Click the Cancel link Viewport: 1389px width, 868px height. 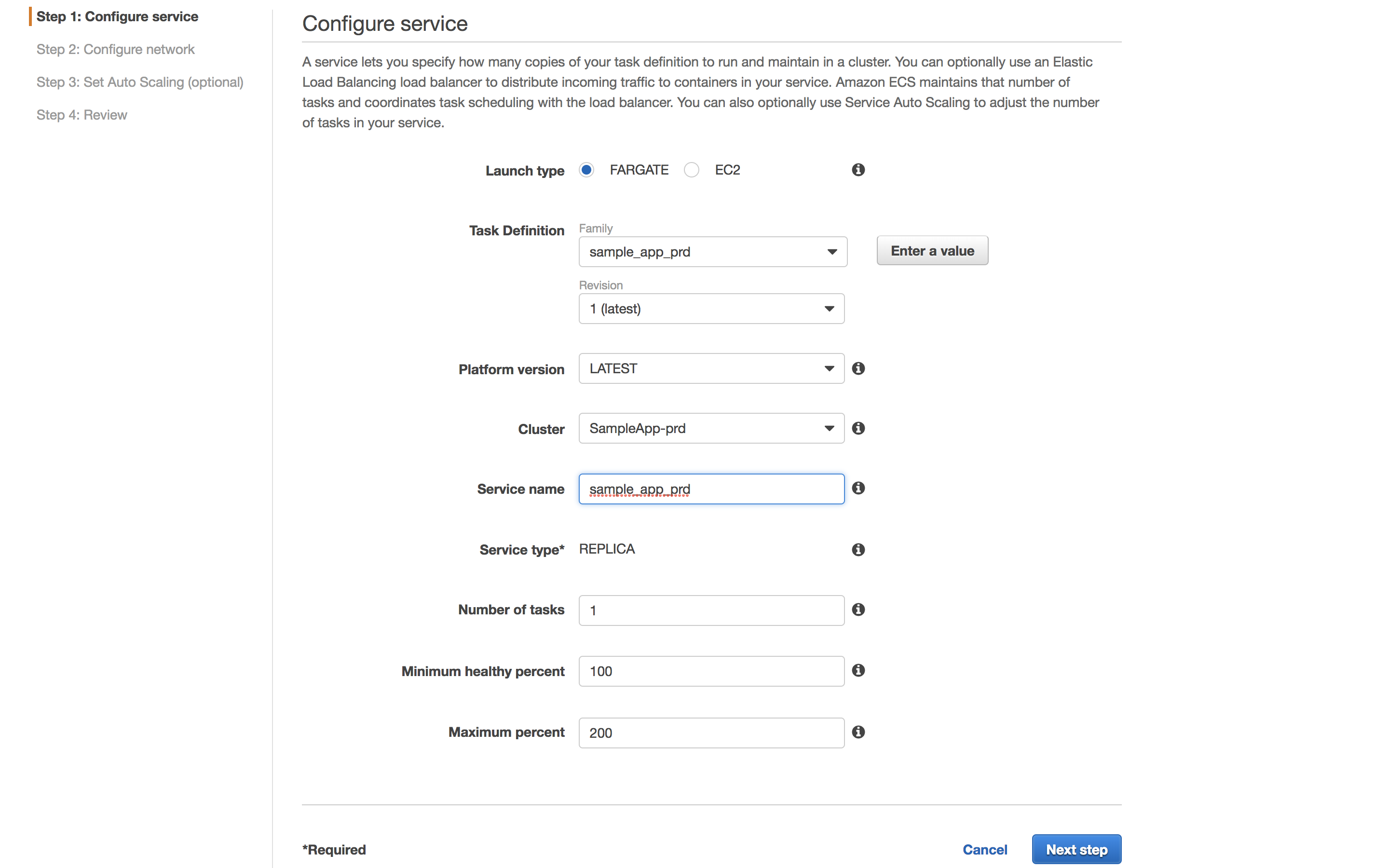point(984,850)
